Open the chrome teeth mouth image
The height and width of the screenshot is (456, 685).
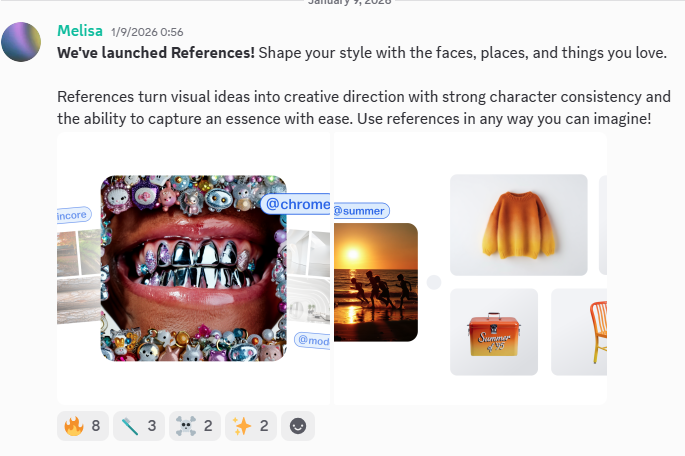pos(194,268)
